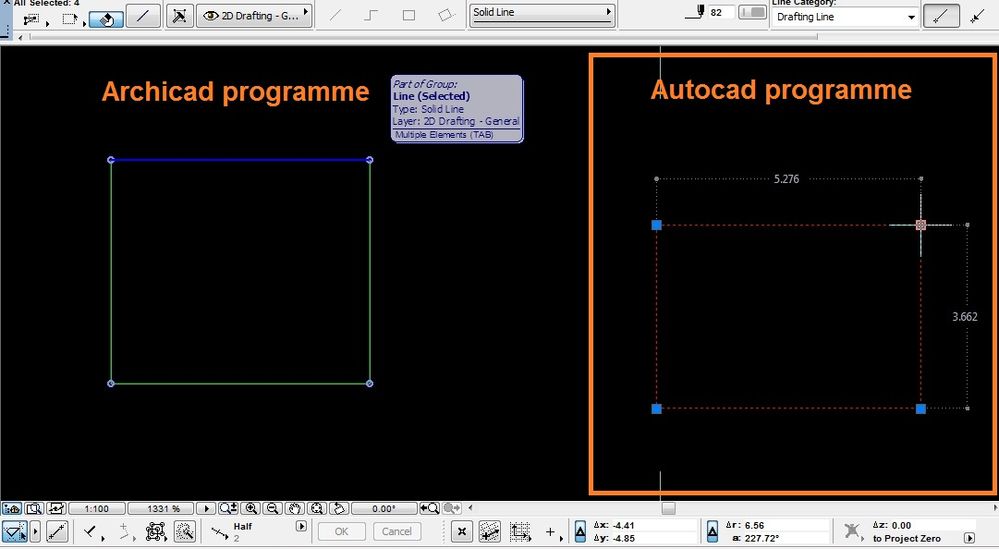Click the suspend groups icon
This screenshot has width=999, height=549.
pos(155,531)
